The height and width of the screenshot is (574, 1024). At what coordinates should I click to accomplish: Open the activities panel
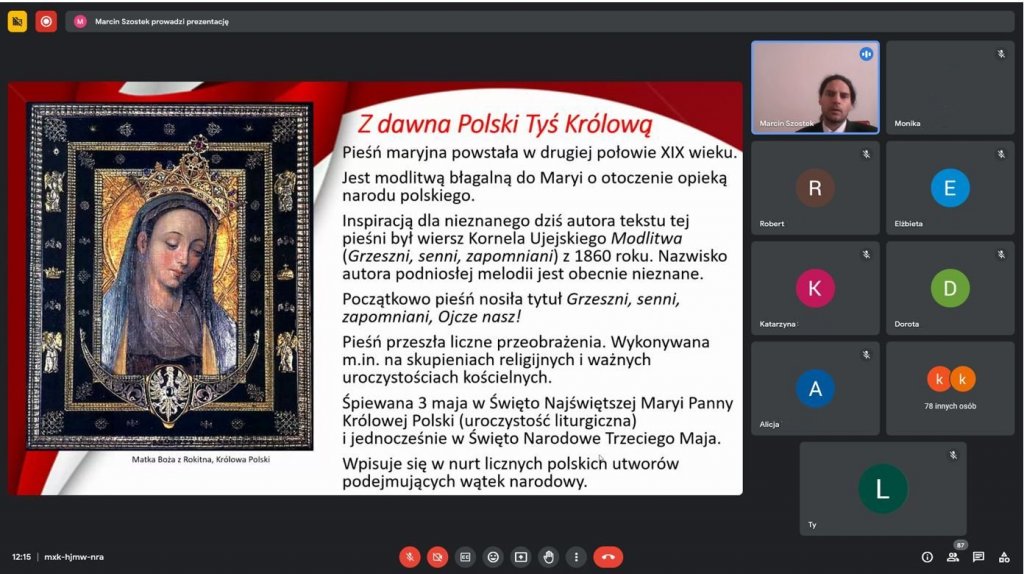click(1004, 557)
